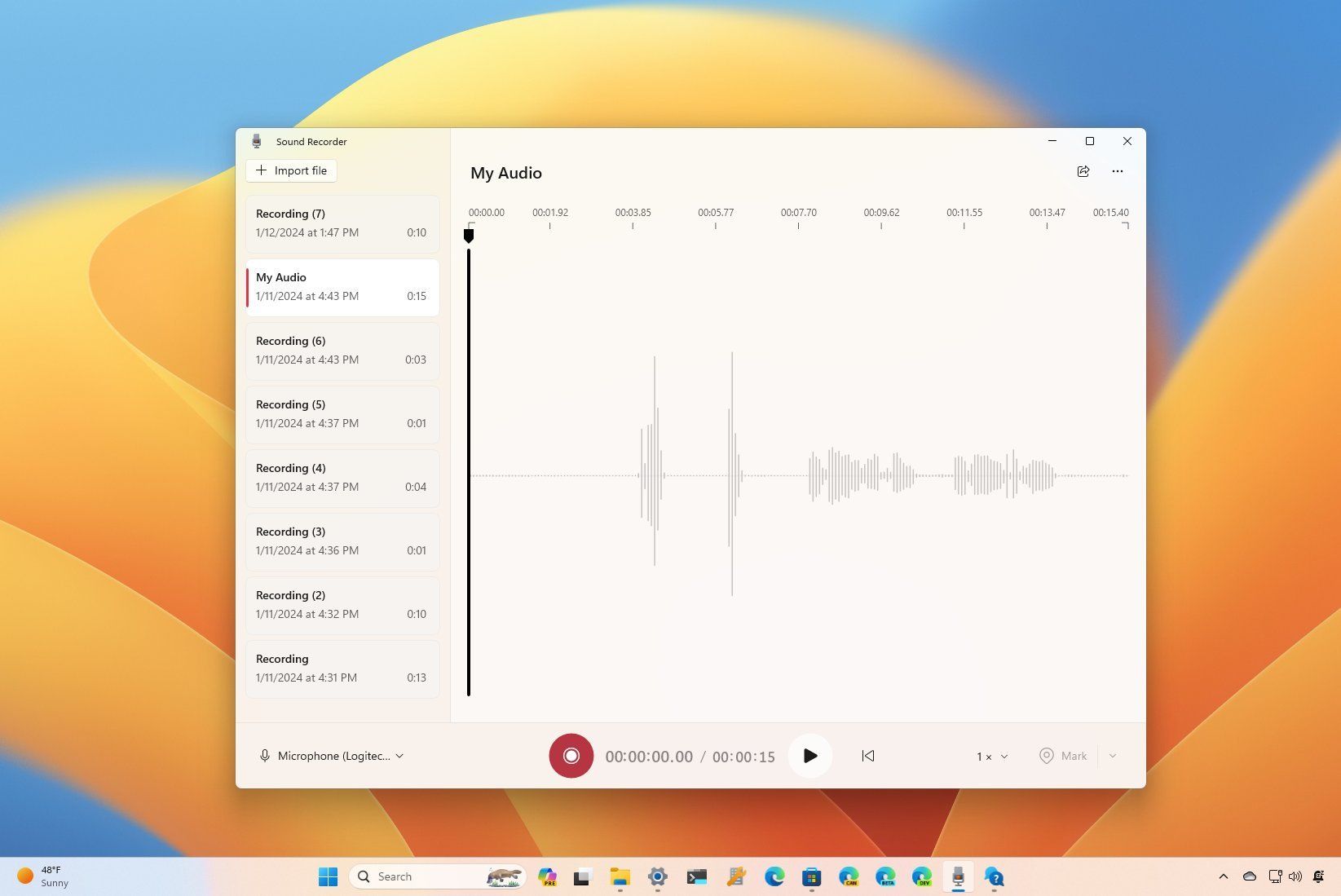The image size is (1341, 896).
Task: Click the Import file plus icon
Action: (262, 170)
